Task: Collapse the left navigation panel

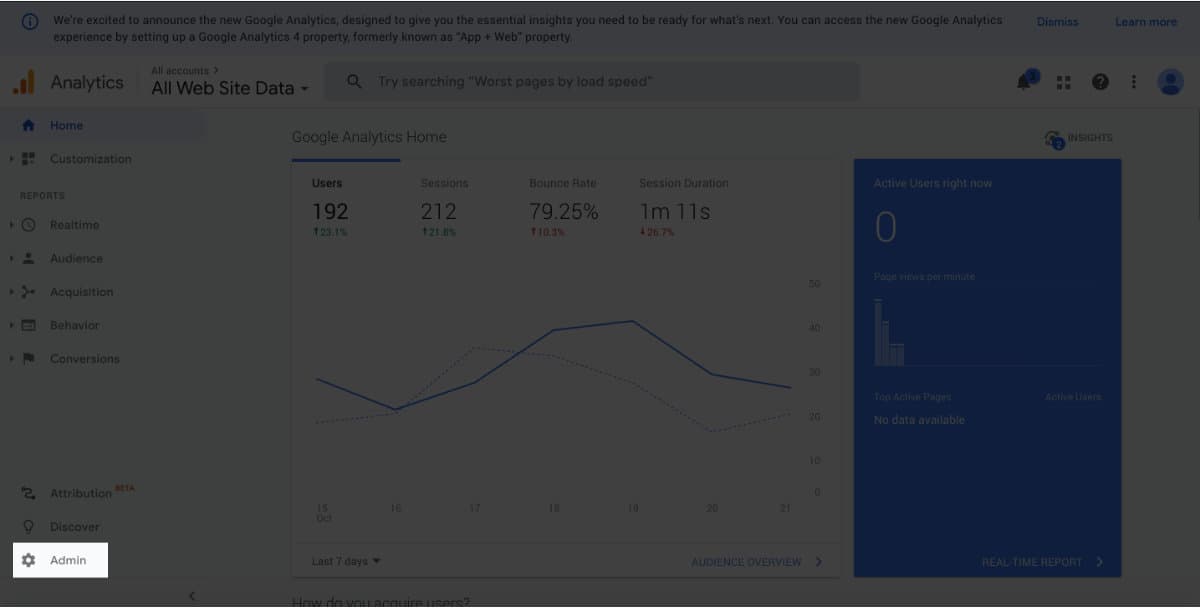Action: pyautogui.click(x=191, y=595)
